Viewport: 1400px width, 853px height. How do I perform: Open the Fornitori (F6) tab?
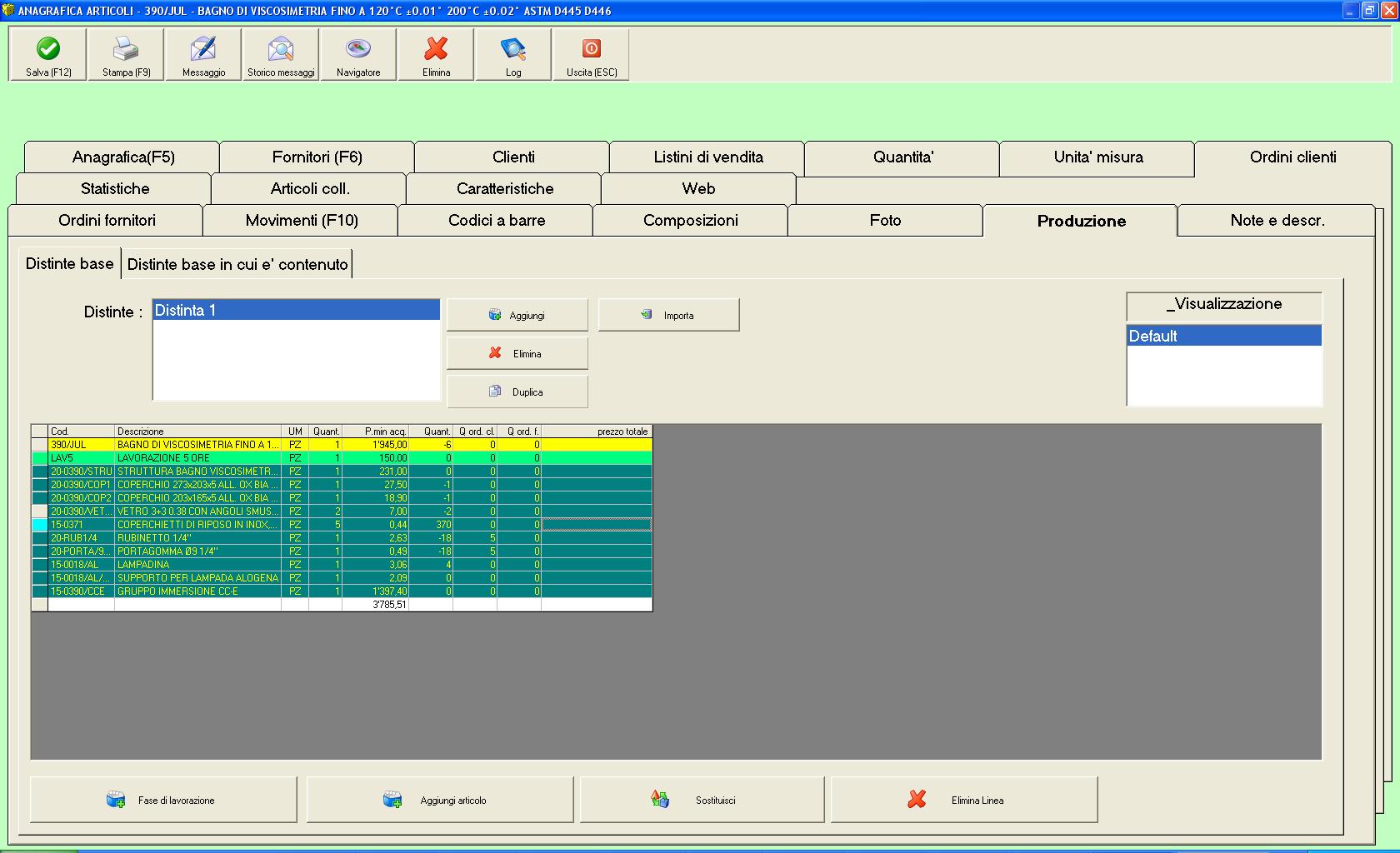pyautogui.click(x=317, y=157)
